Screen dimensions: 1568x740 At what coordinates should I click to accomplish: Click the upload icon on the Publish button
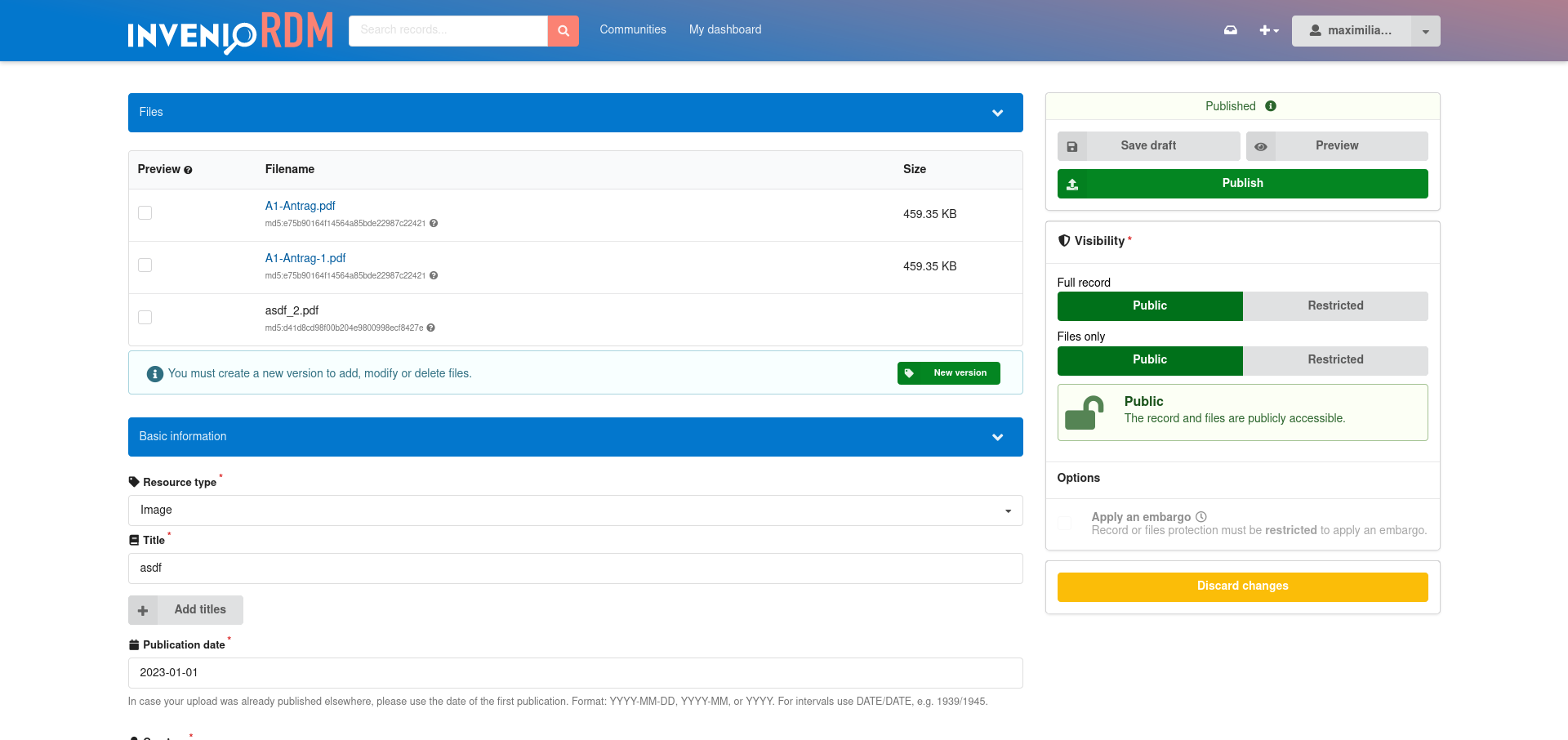(1072, 184)
